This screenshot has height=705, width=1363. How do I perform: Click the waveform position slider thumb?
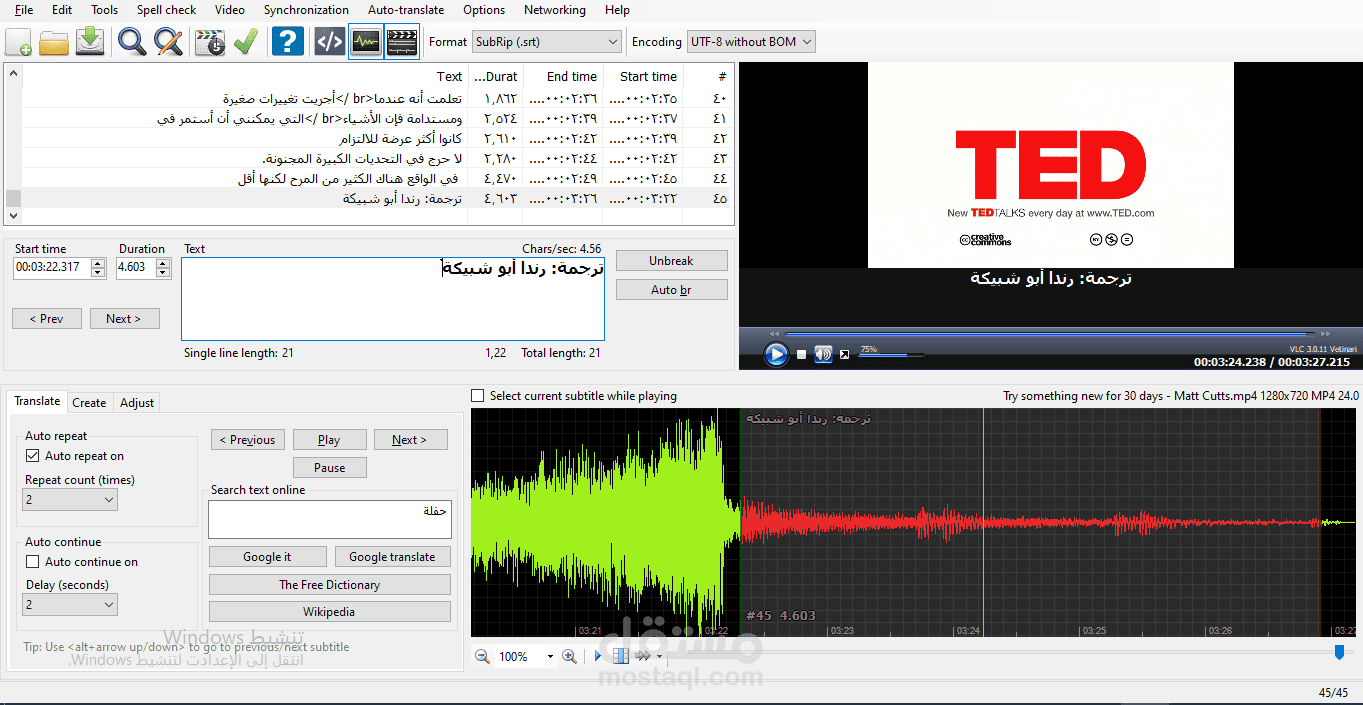pos(1339,653)
